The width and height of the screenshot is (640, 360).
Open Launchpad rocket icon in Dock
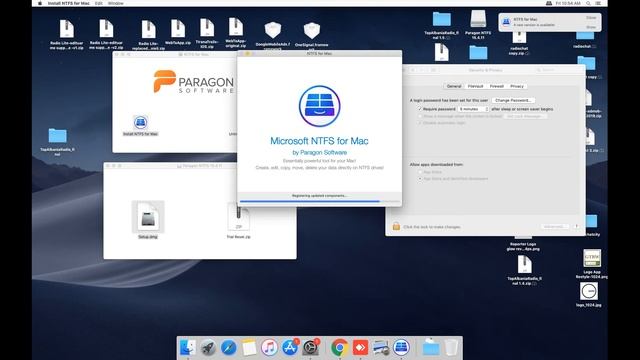point(208,348)
